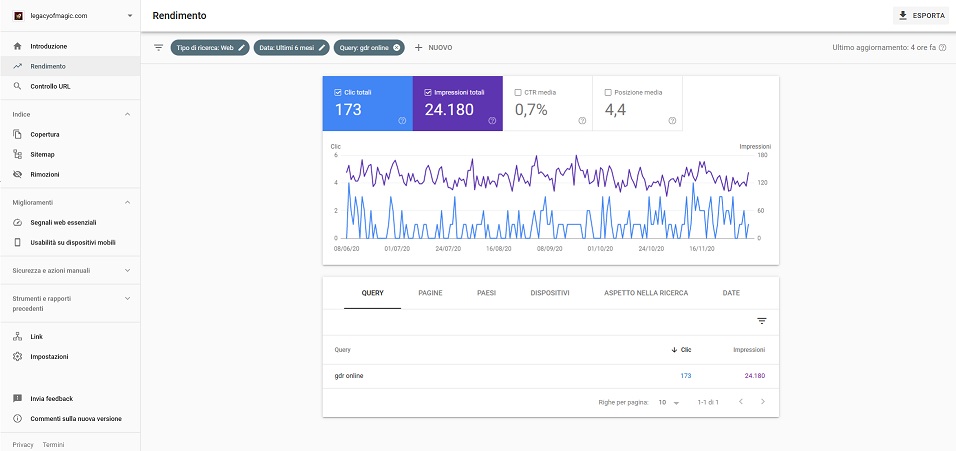Click the Controllo URL search icon

pyautogui.click(x=18, y=86)
